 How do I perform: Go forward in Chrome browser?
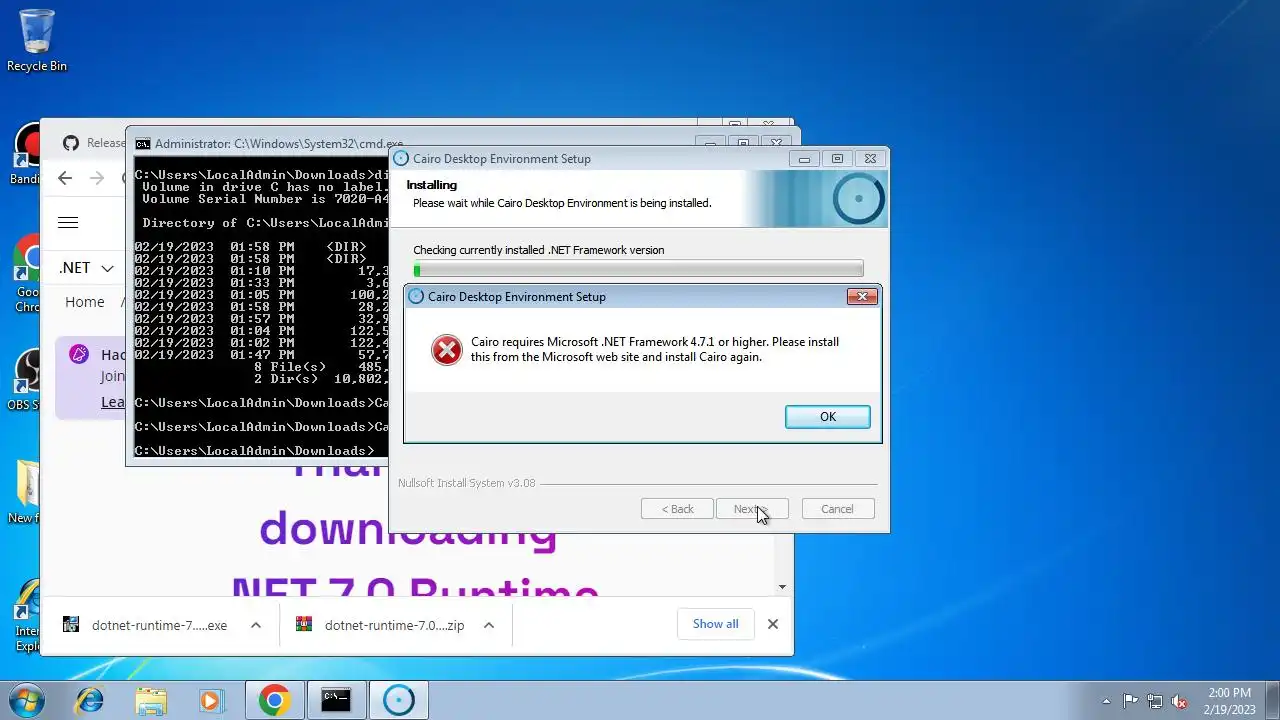97,178
